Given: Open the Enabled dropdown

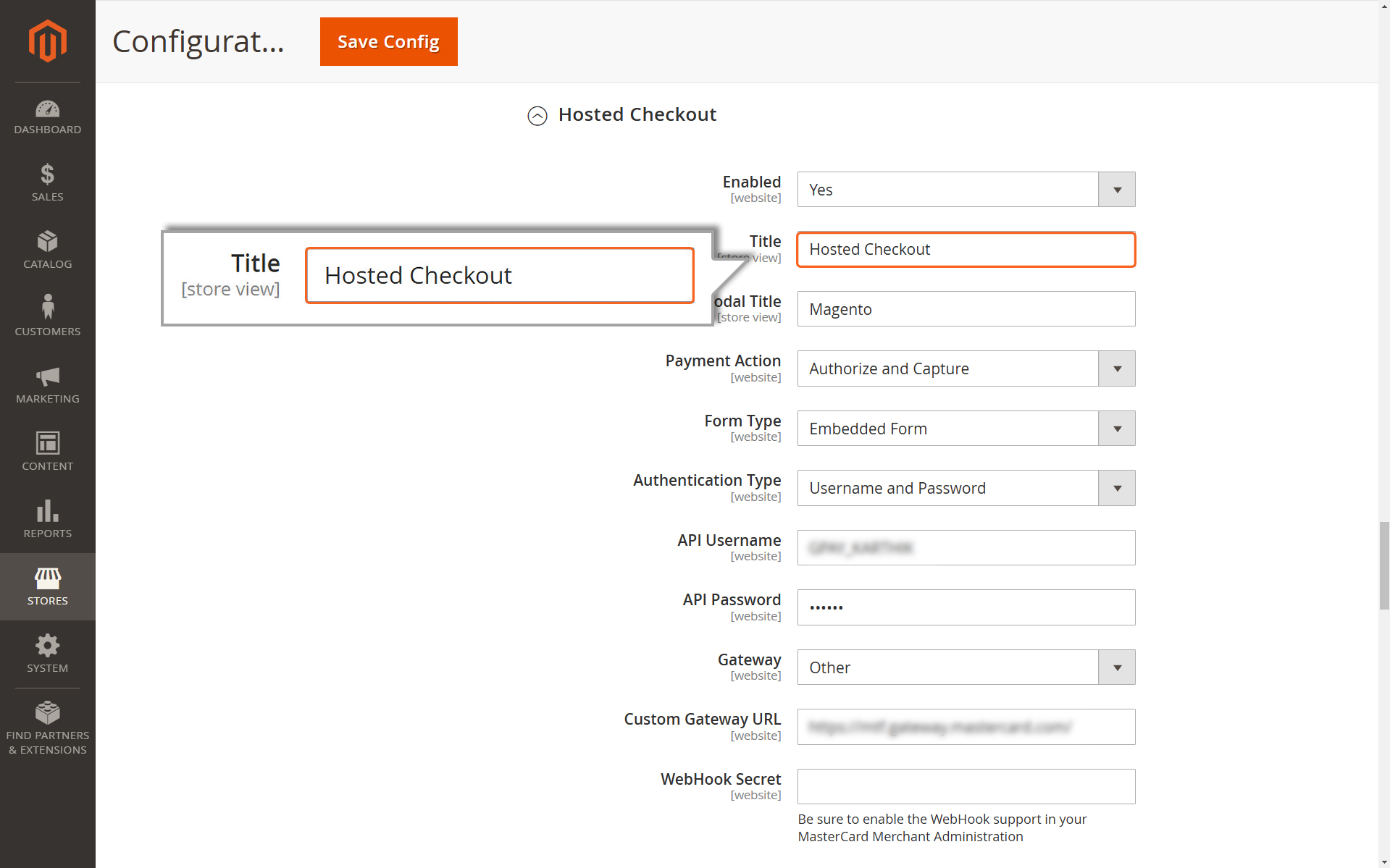Looking at the screenshot, I should coord(966,190).
